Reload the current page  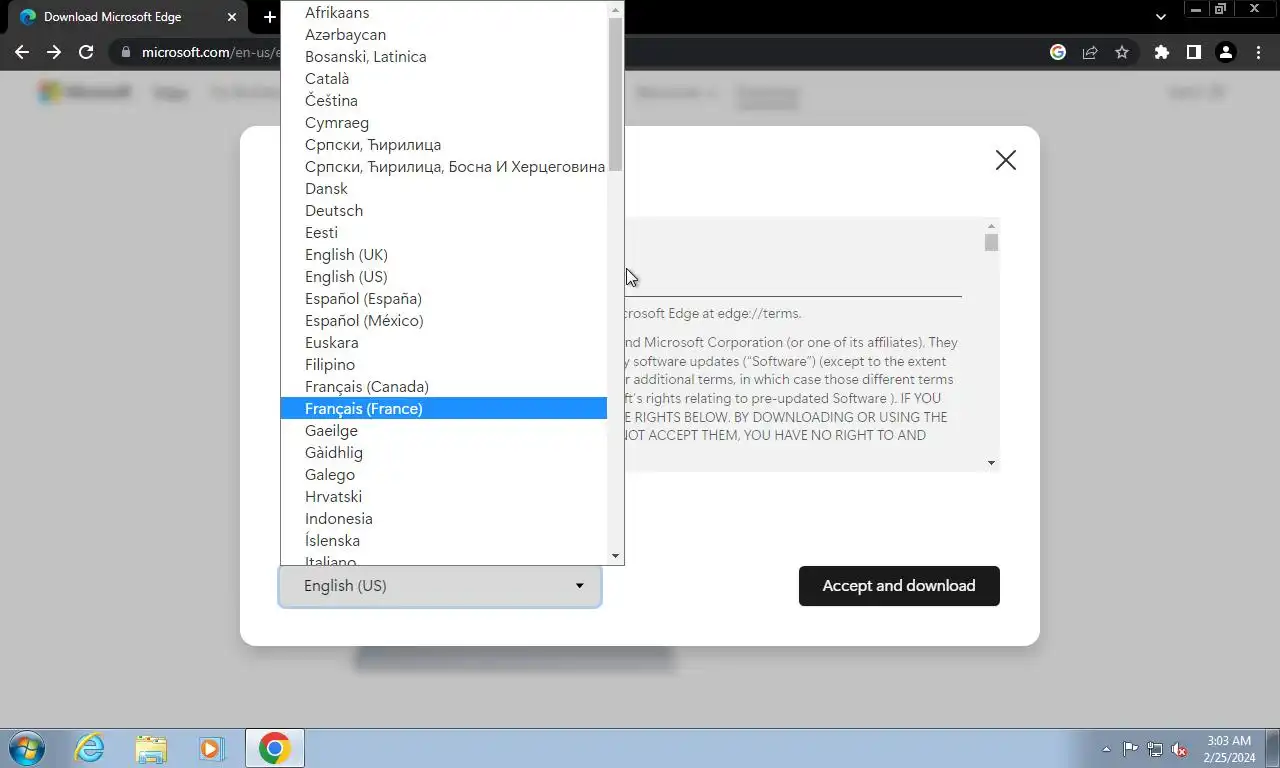click(86, 52)
